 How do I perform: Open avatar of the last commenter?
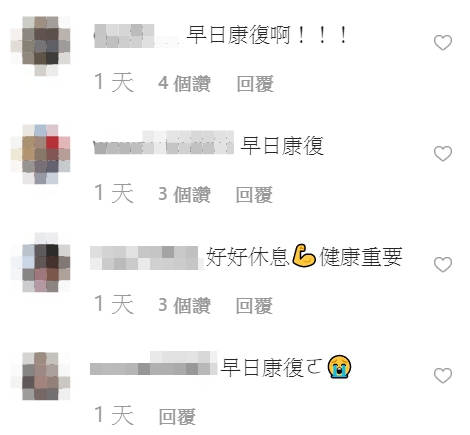pos(40,376)
